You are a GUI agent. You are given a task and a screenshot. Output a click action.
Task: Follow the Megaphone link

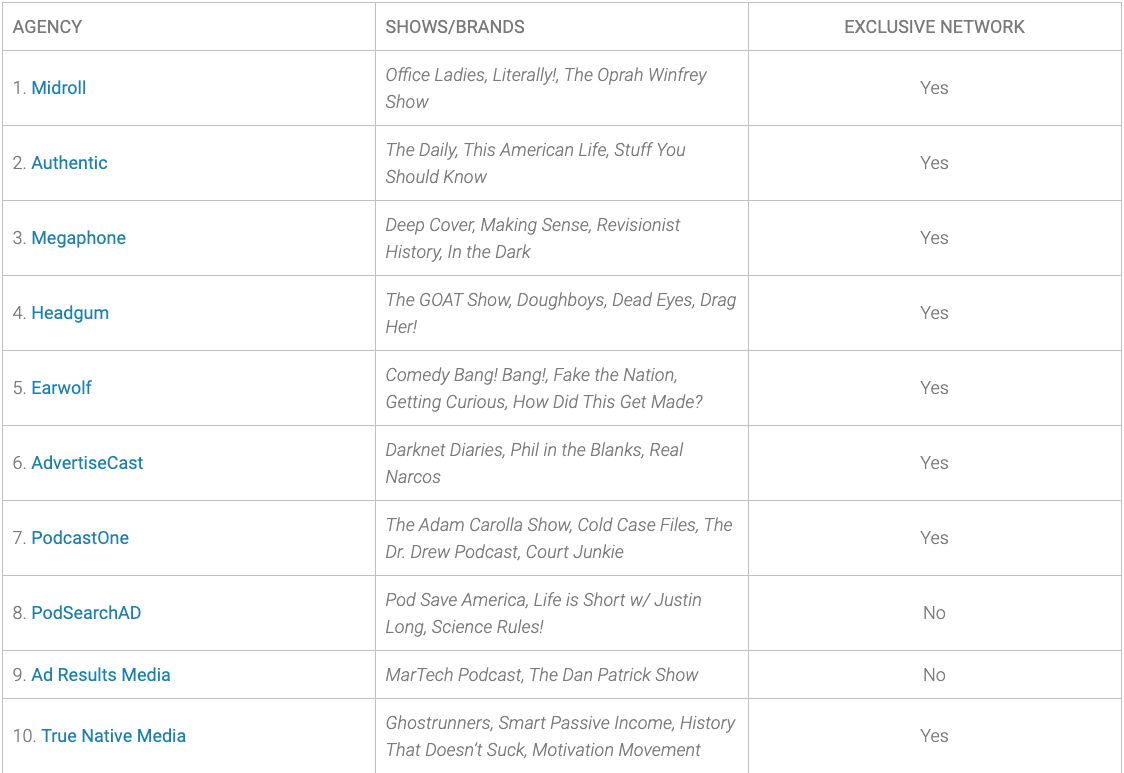point(79,238)
